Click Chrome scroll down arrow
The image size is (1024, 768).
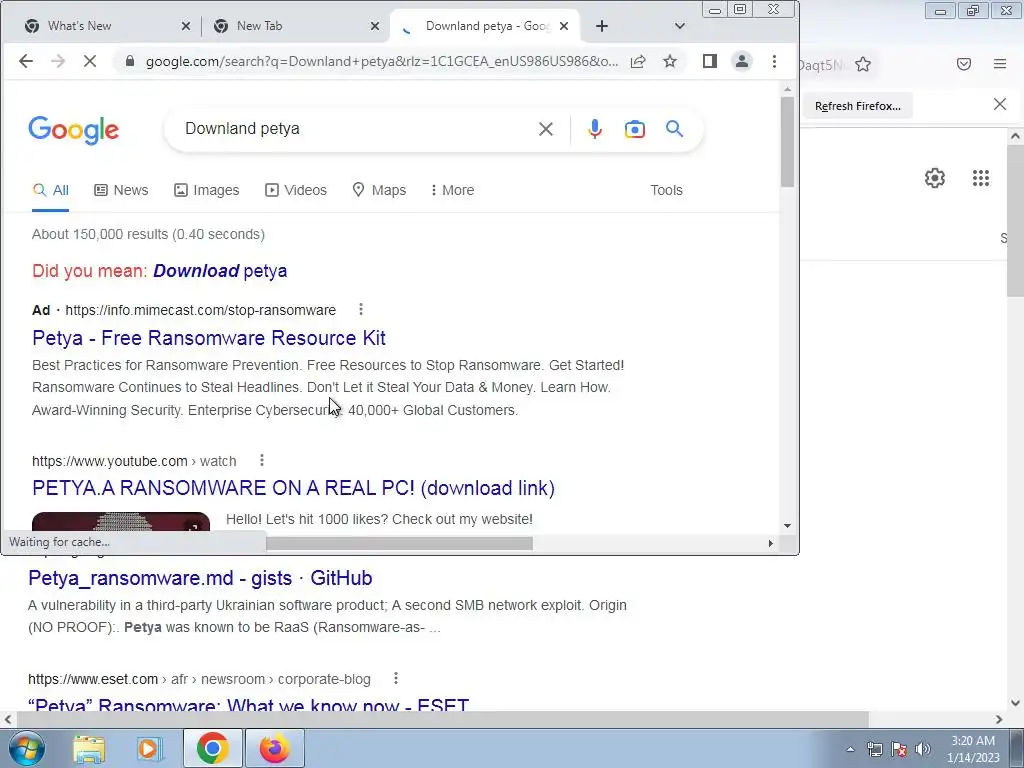787,526
